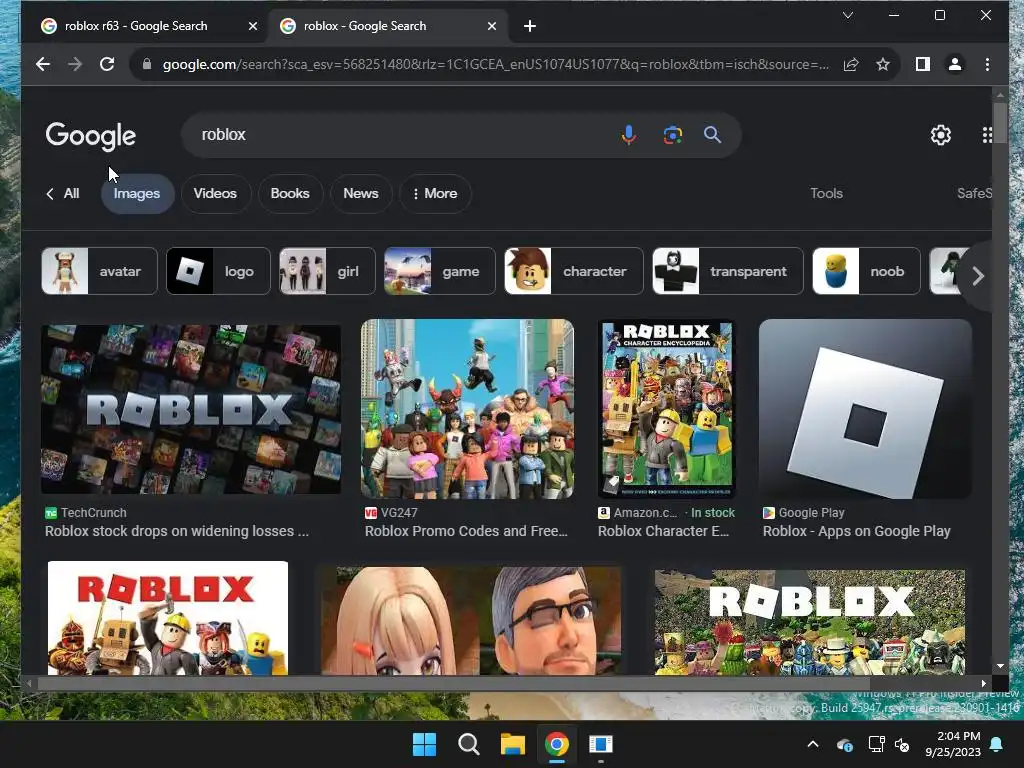The width and height of the screenshot is (1024, 768).
Task: Close the 'roblox - Google Search' tab
Action: coord(492,26)
